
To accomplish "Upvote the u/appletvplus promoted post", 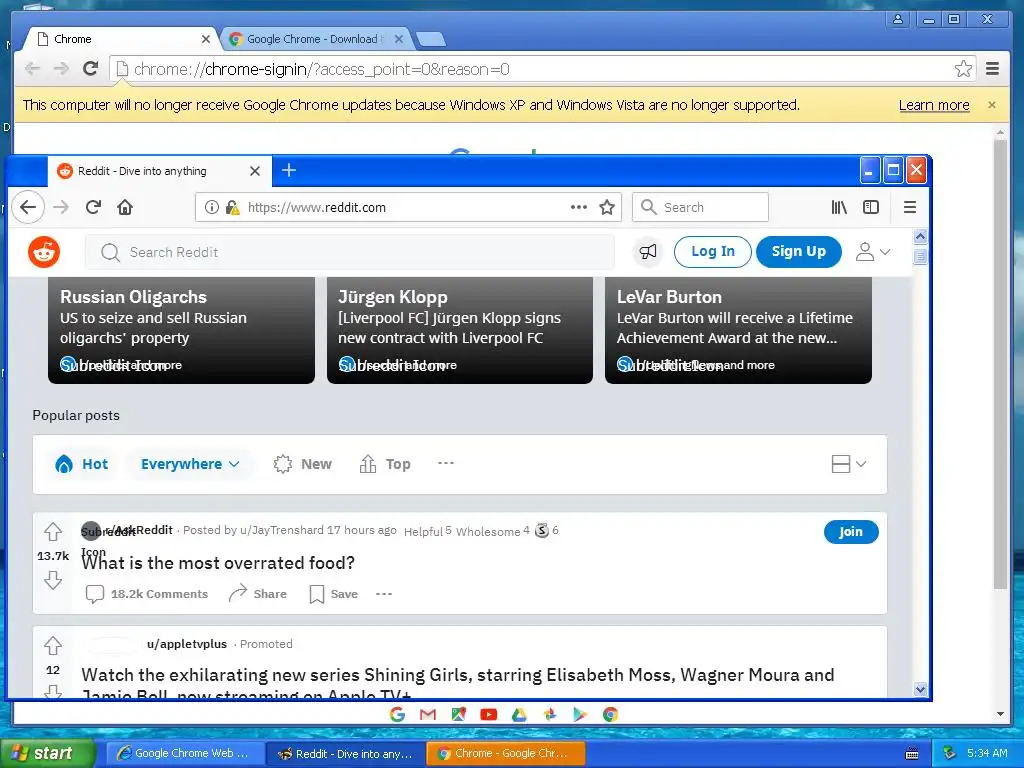I will click(53, 646).
